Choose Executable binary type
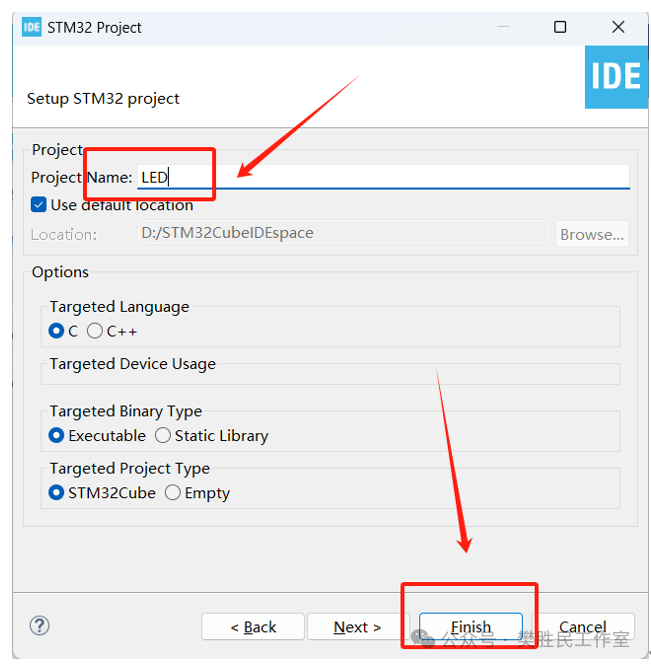The width and height of the screenshot is (651, 666). (56, 435)
